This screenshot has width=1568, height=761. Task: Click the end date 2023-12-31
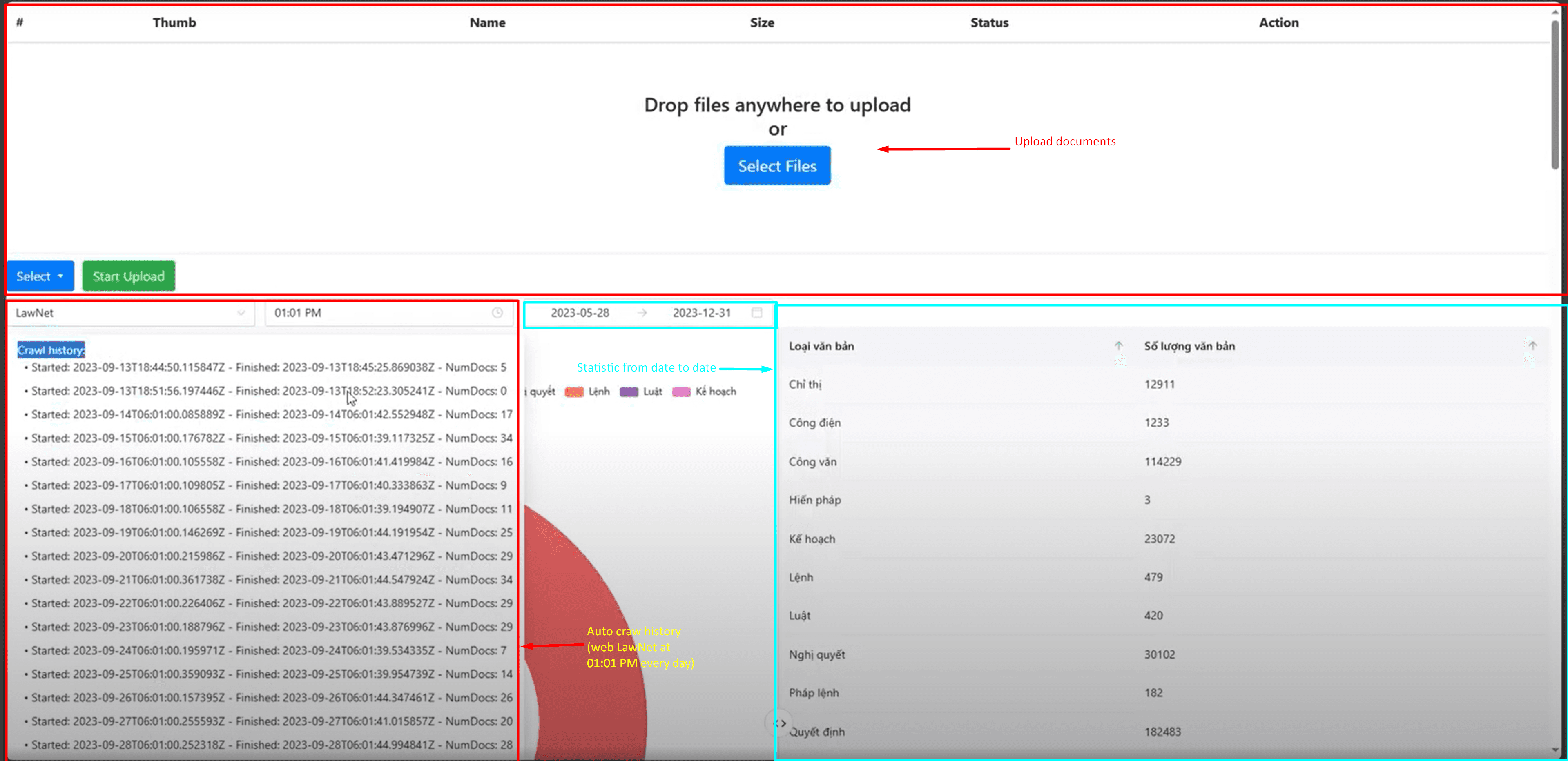[701, 313]
